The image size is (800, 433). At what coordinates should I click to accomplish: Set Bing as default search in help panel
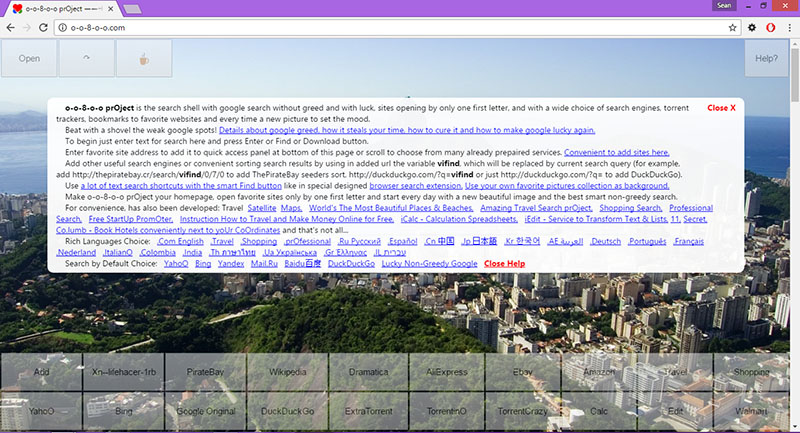[x=203, y=264]
